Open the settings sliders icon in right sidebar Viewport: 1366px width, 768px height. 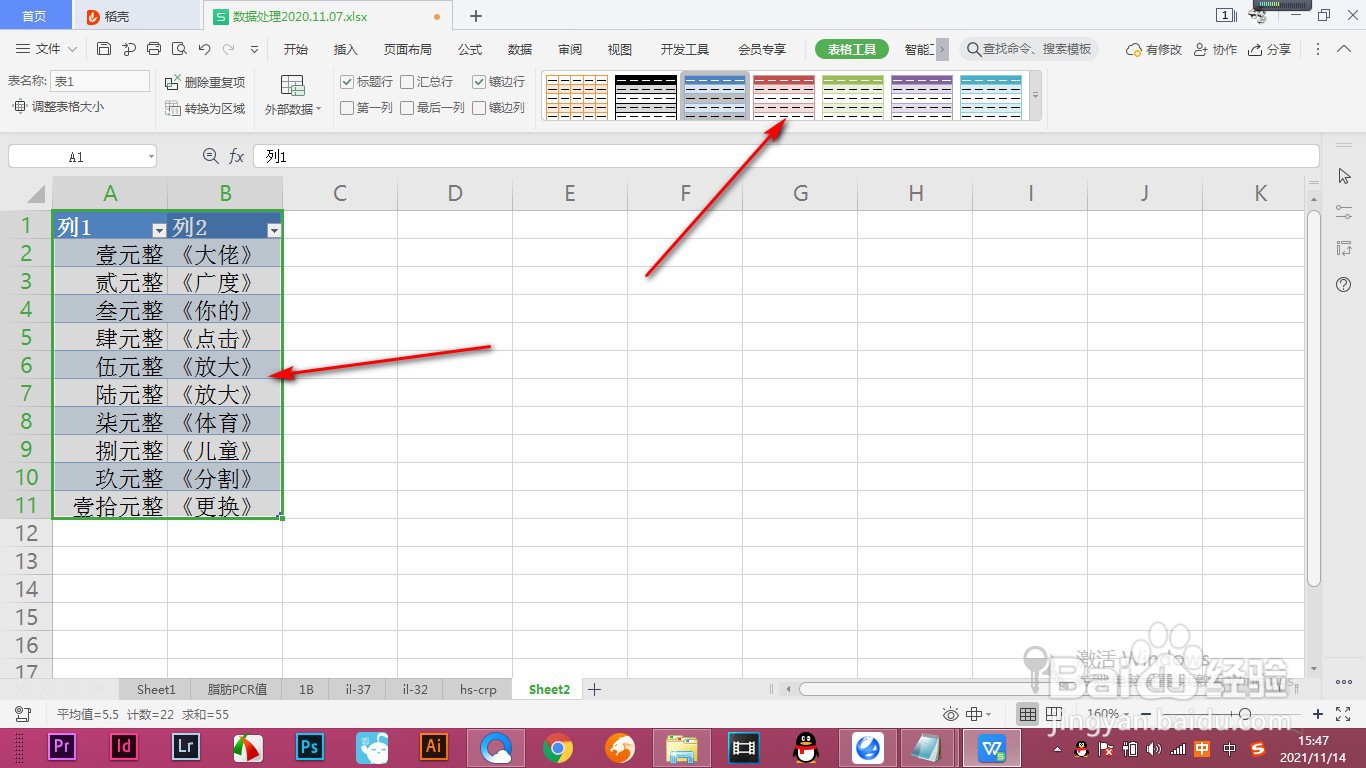click(x=1344, y=212)
